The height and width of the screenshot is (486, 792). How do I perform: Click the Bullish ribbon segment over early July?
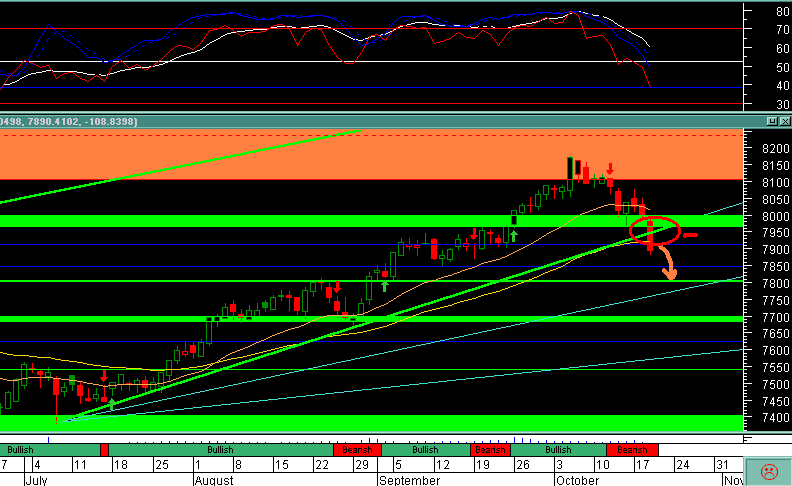click(50, 450)
